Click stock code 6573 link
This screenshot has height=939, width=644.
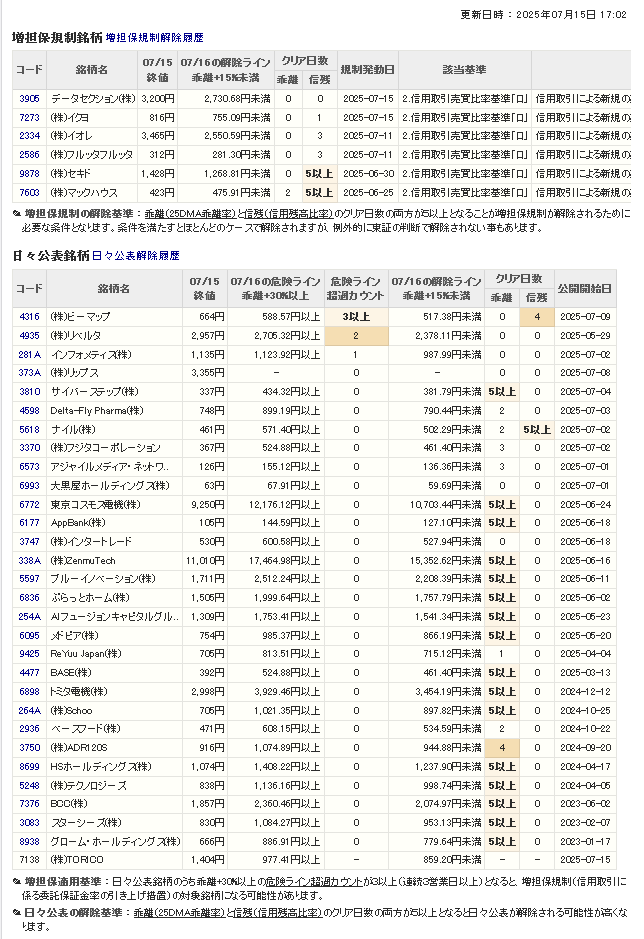pos(29,467)
